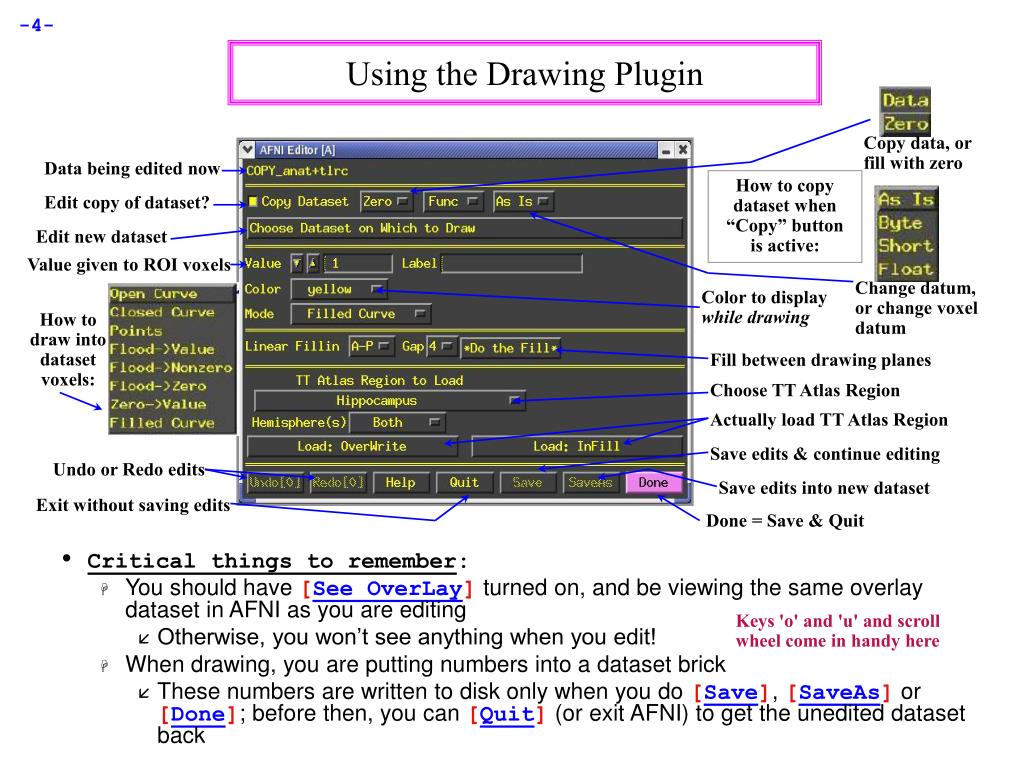Select Points in mode menu
This screenshot has width=1024, height=768.
(x=172, y=330)
